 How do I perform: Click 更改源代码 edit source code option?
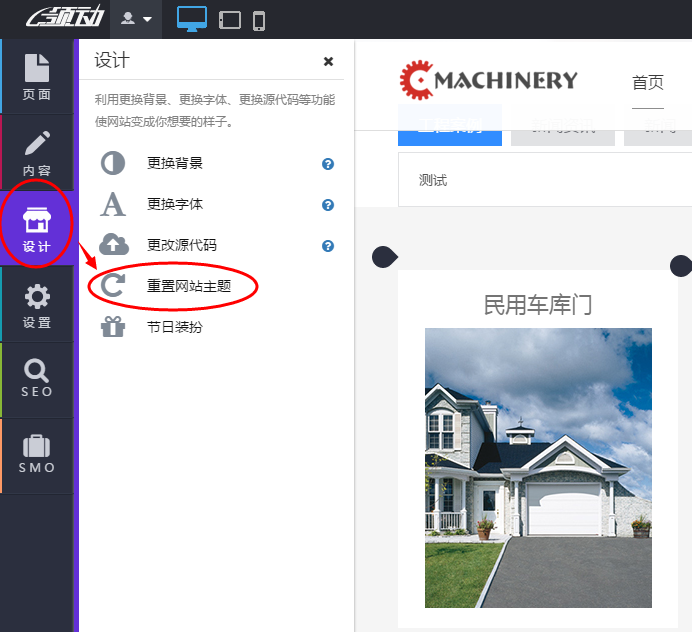(181, 246)
